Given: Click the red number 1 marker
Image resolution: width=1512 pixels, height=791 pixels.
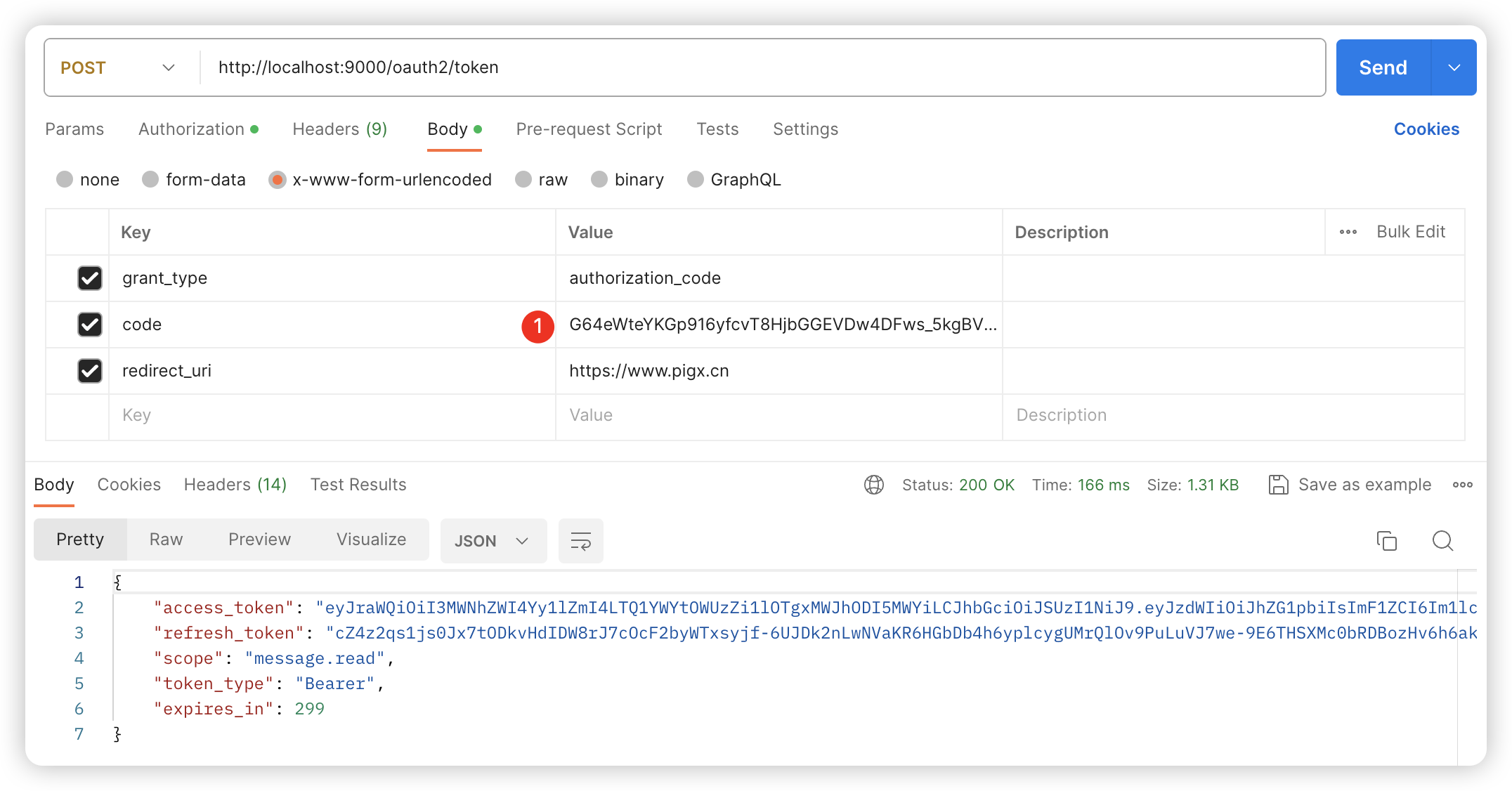Looking at the screenshot, I should [537, 326].
